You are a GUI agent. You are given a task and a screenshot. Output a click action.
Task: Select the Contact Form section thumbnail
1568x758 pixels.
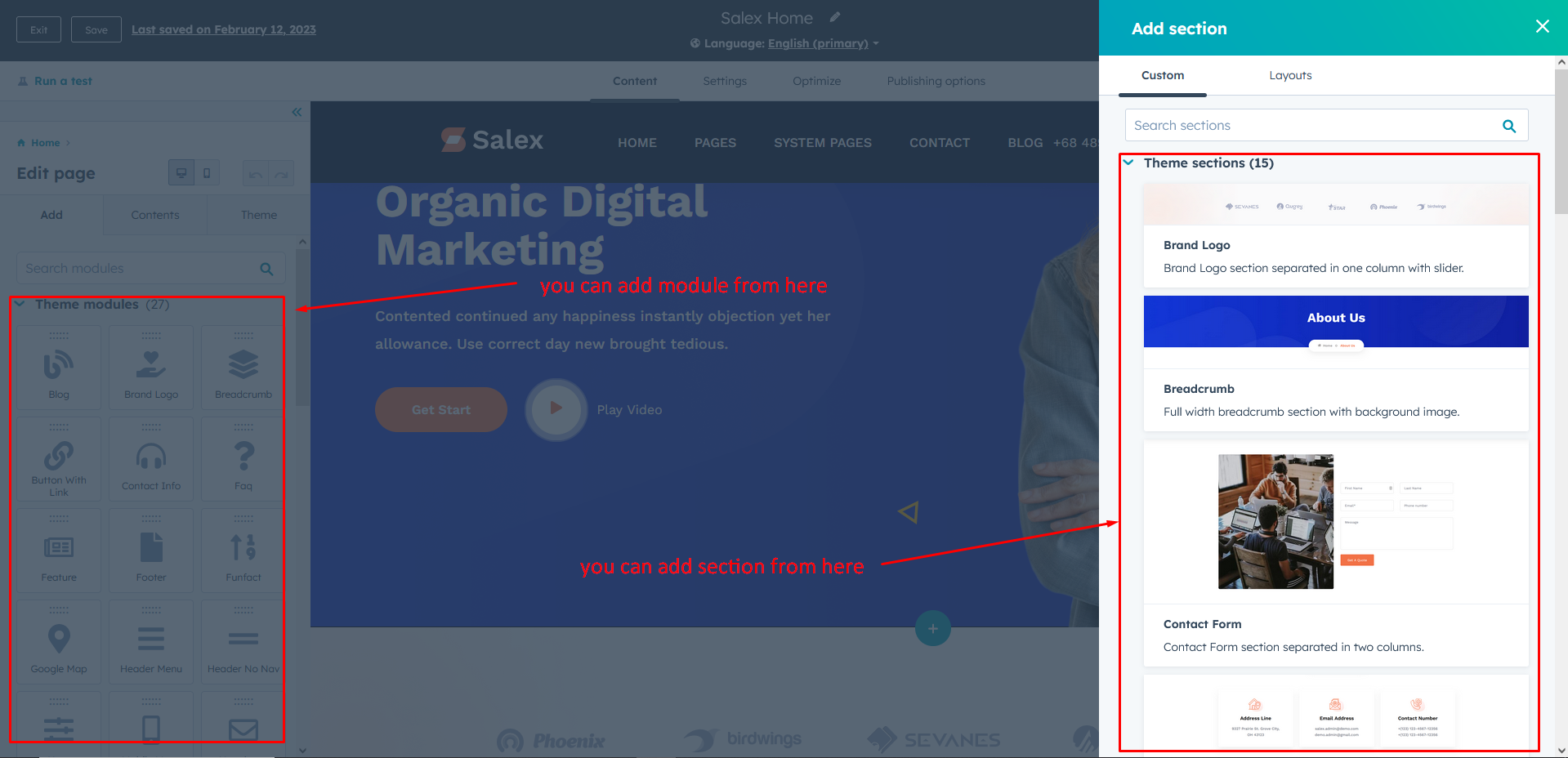1335,521
